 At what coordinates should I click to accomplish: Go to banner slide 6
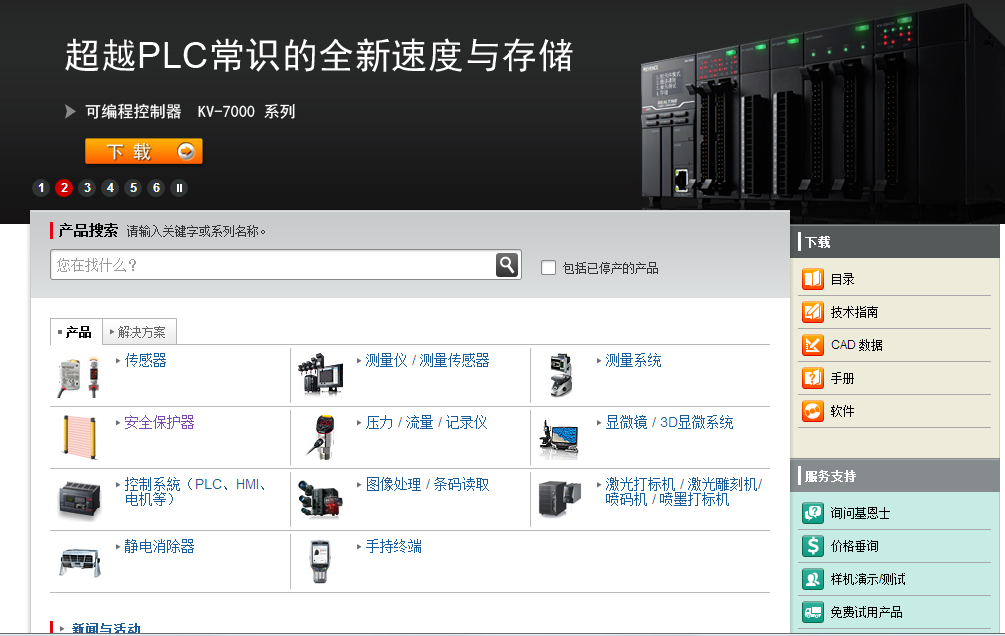point(156,188)
